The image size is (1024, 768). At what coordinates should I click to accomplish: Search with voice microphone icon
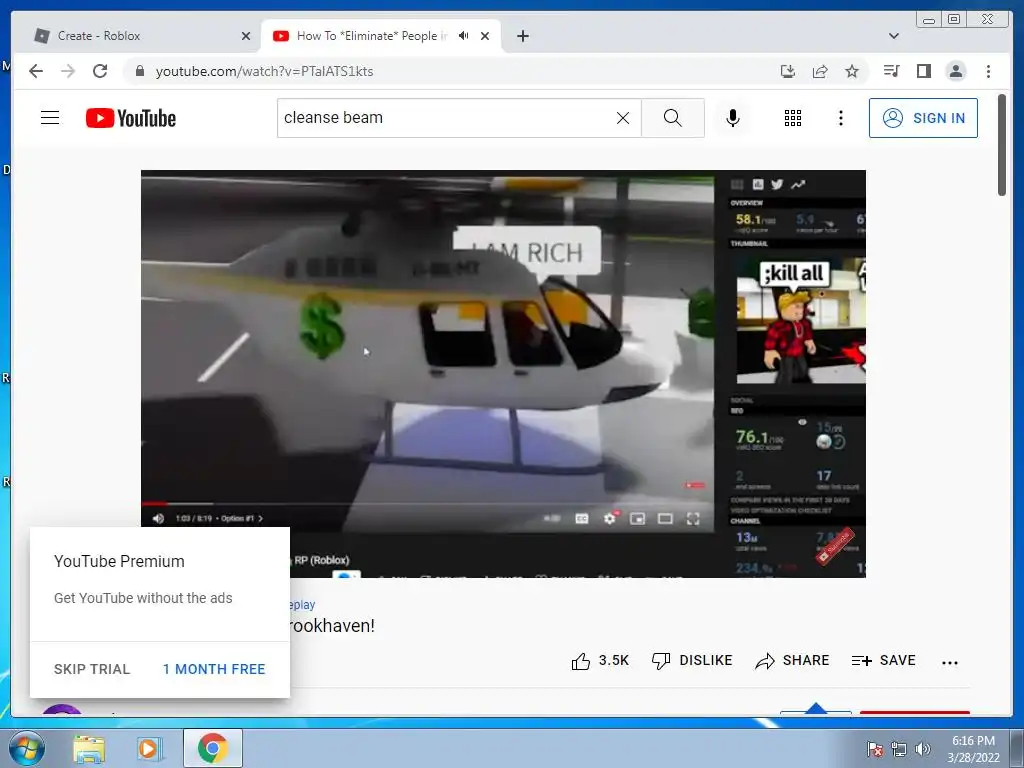[733, 118]
